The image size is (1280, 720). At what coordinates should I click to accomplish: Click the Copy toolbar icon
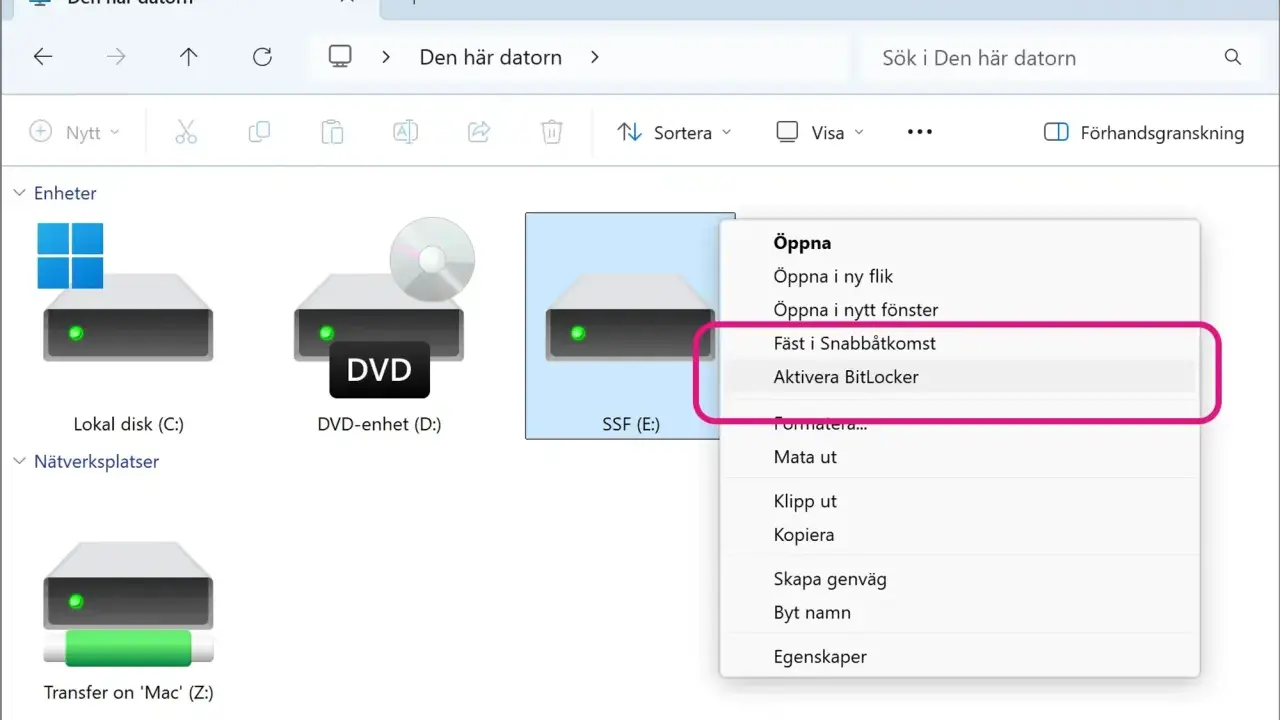[x=259, y=132]
